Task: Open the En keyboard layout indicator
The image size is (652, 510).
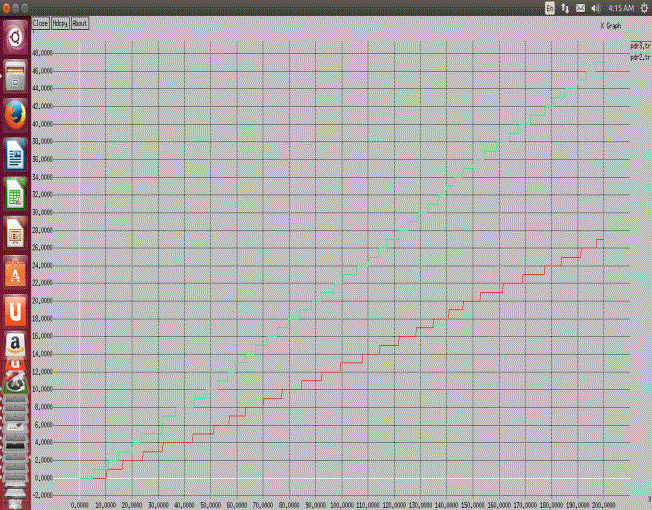Action: coord(549,7)
